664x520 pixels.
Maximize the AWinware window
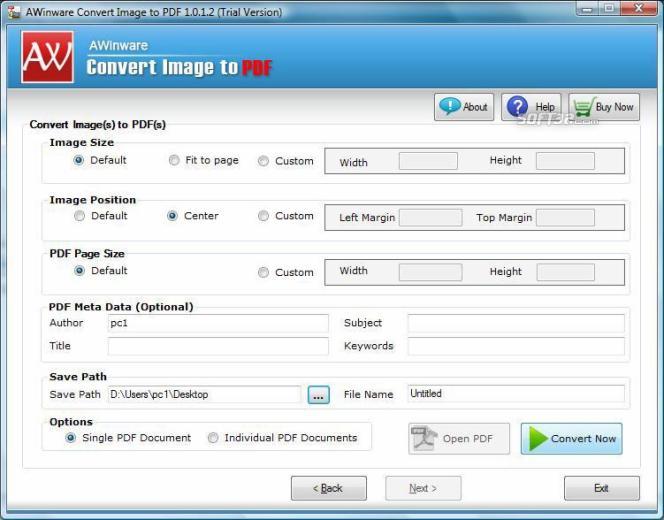click(609, 8)
